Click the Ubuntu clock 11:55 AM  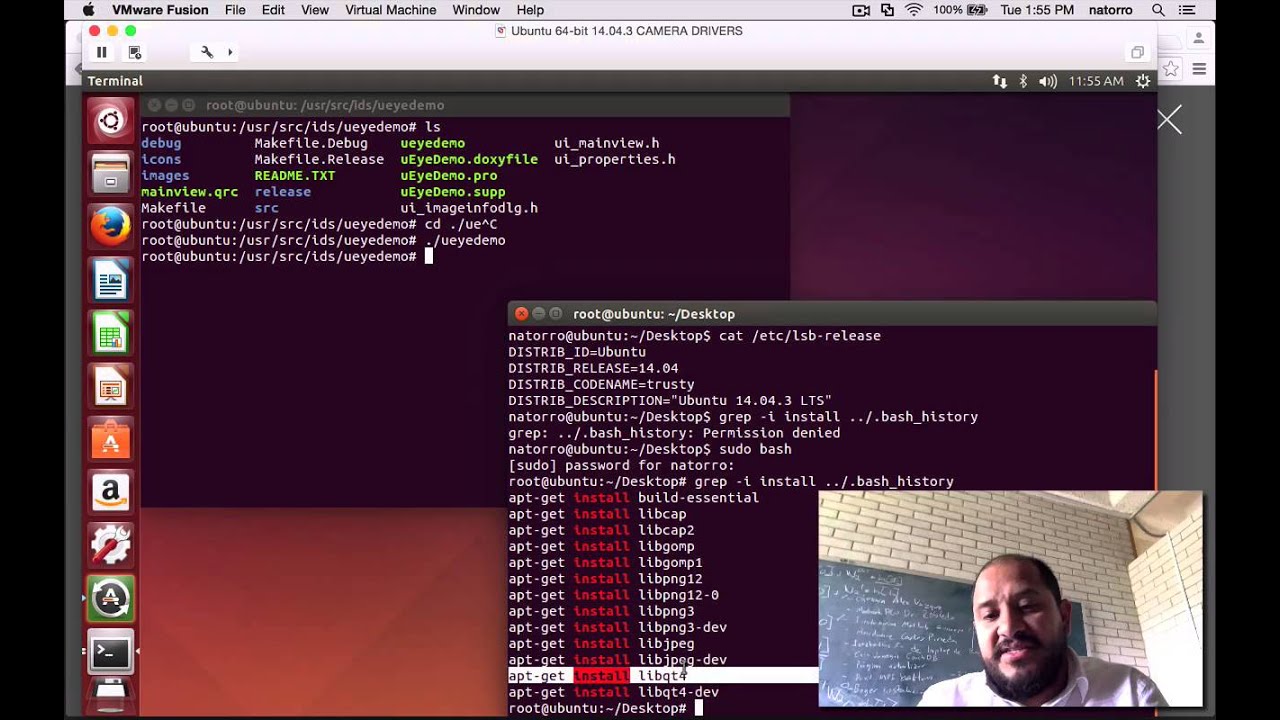[x=1096, y=81]
